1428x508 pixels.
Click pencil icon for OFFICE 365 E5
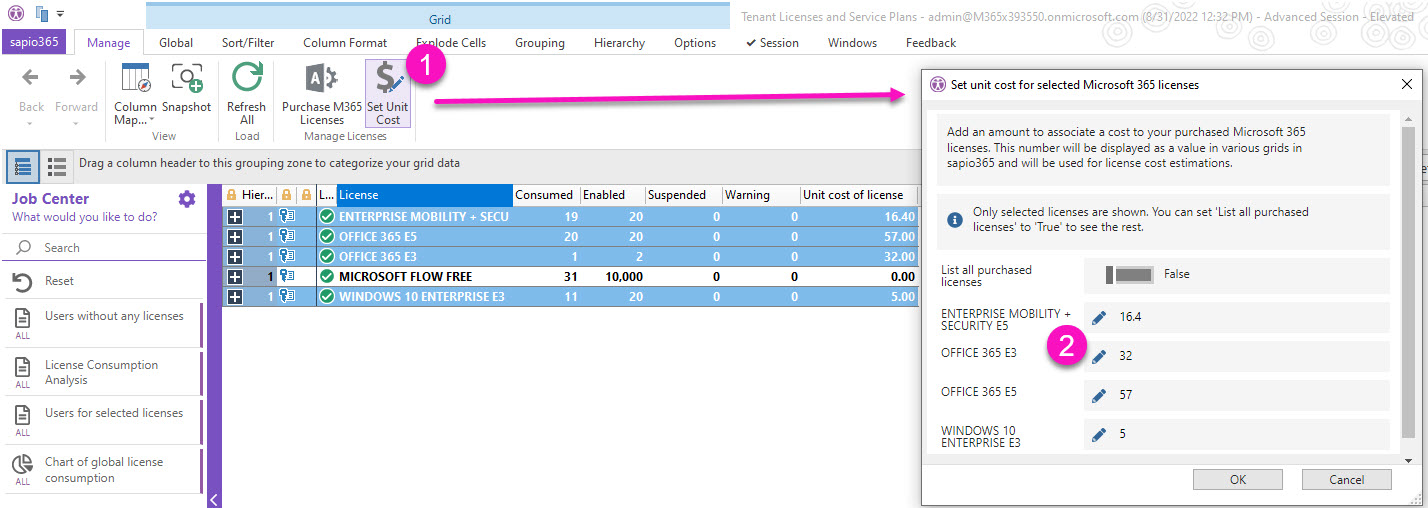coord(1099,395)
